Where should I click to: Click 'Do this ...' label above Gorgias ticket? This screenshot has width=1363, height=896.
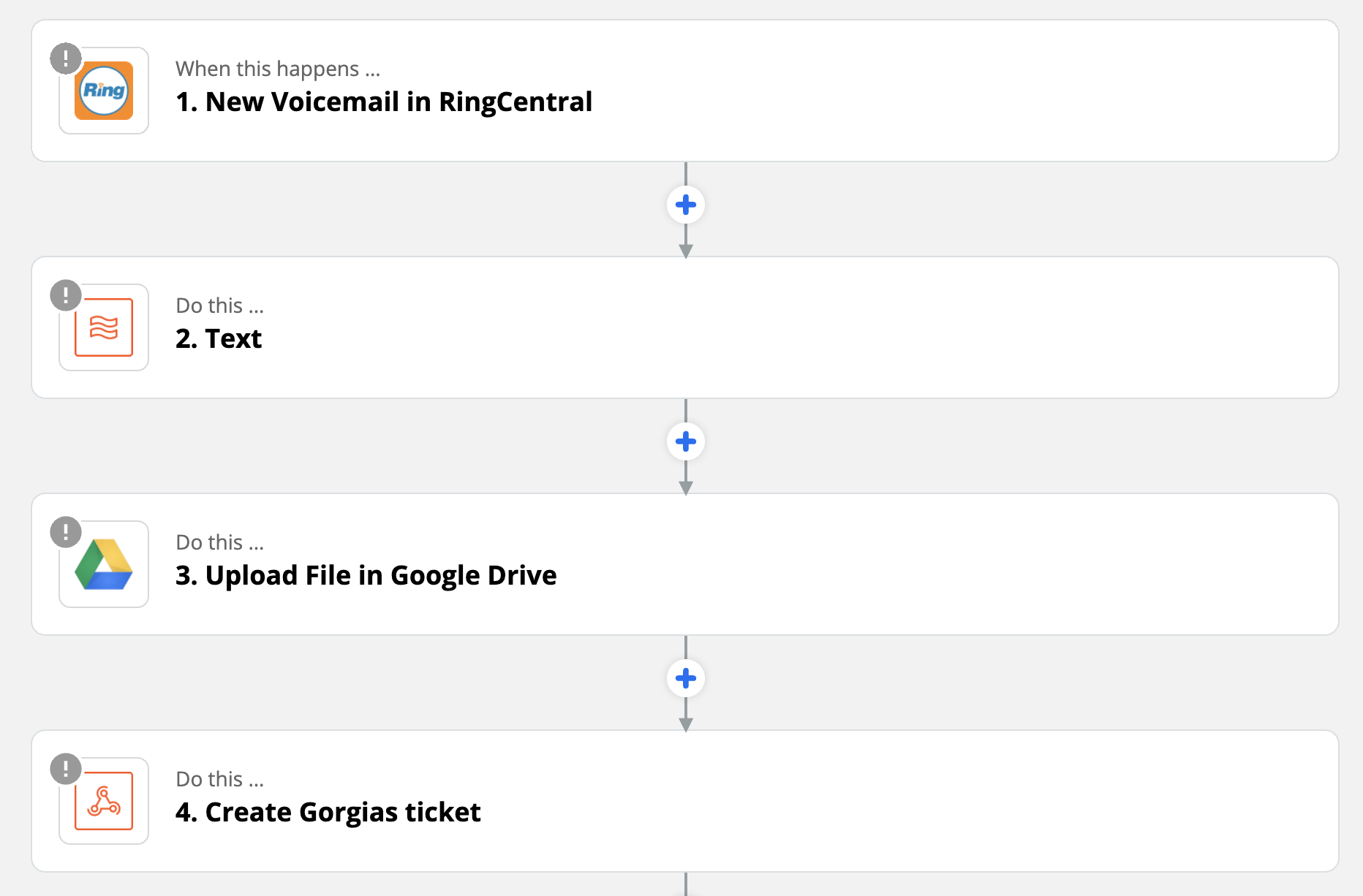click(x=220, y=779)
